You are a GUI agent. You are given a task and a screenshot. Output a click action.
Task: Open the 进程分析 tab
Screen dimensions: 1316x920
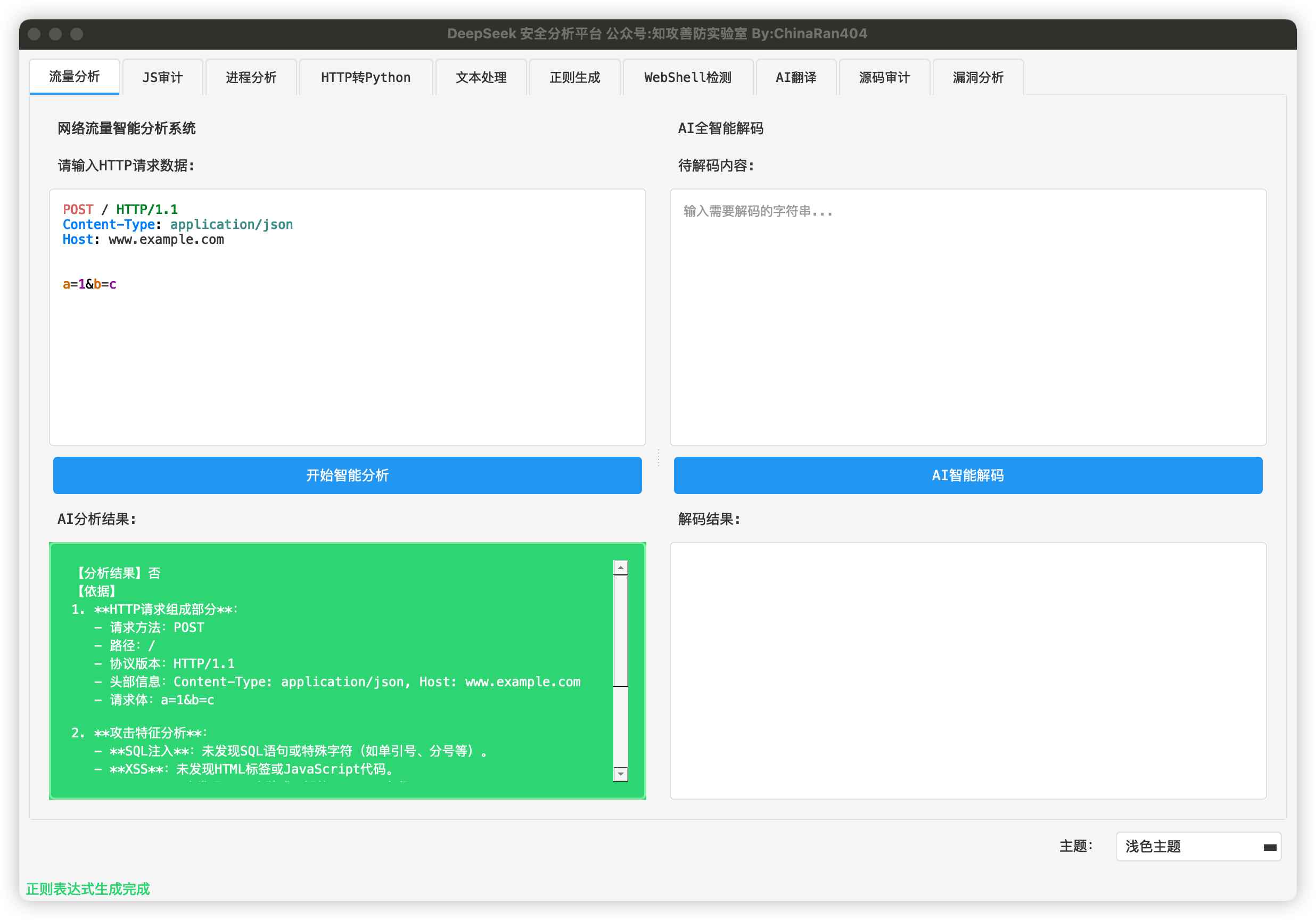click(x=251, y=77)
